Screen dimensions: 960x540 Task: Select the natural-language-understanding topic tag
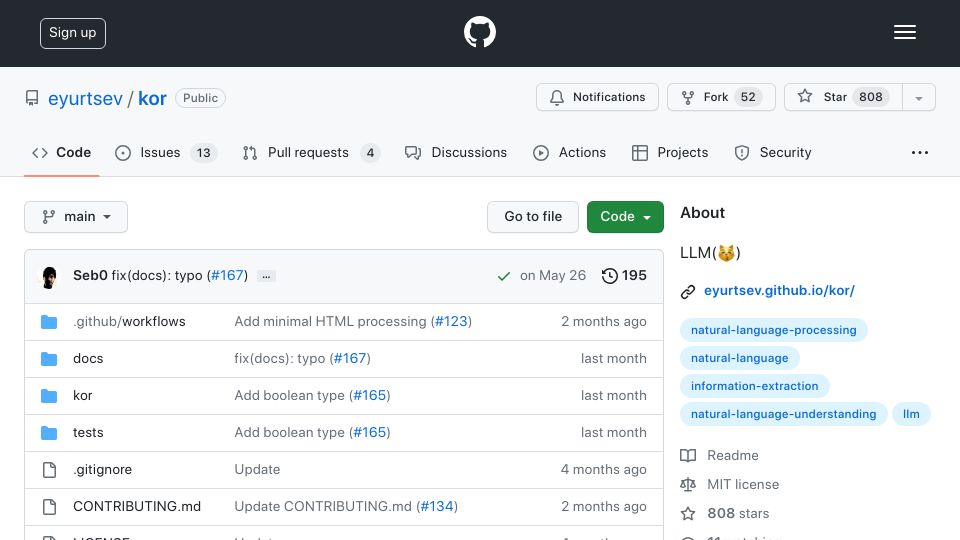[x=783, y=414]
